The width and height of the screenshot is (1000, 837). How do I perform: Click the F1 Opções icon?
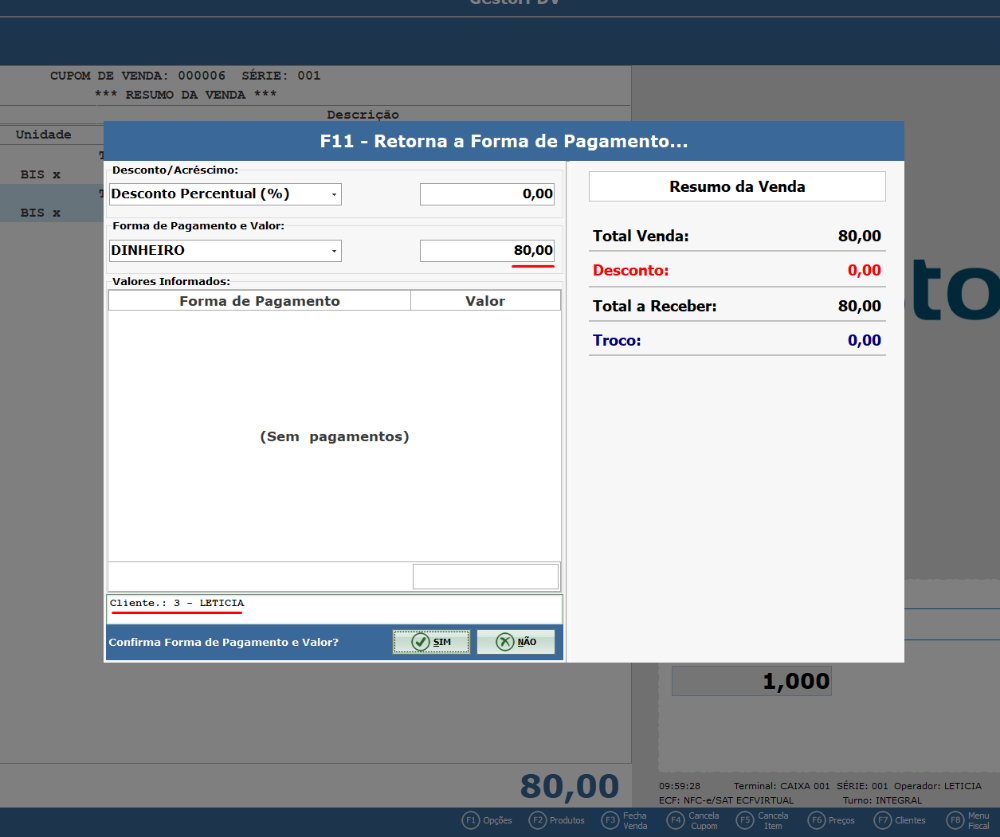tap(471, 820)
